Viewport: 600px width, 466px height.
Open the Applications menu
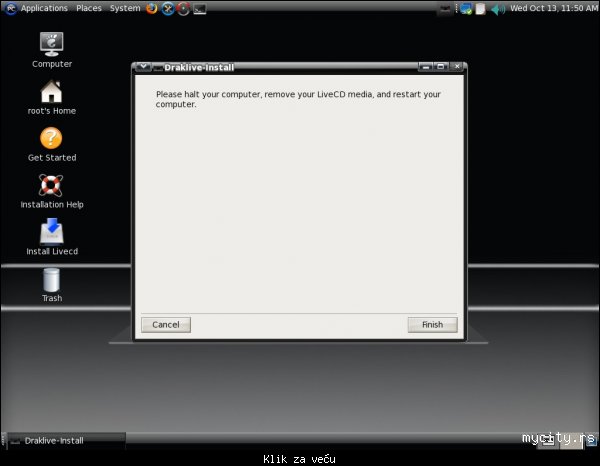44,8
